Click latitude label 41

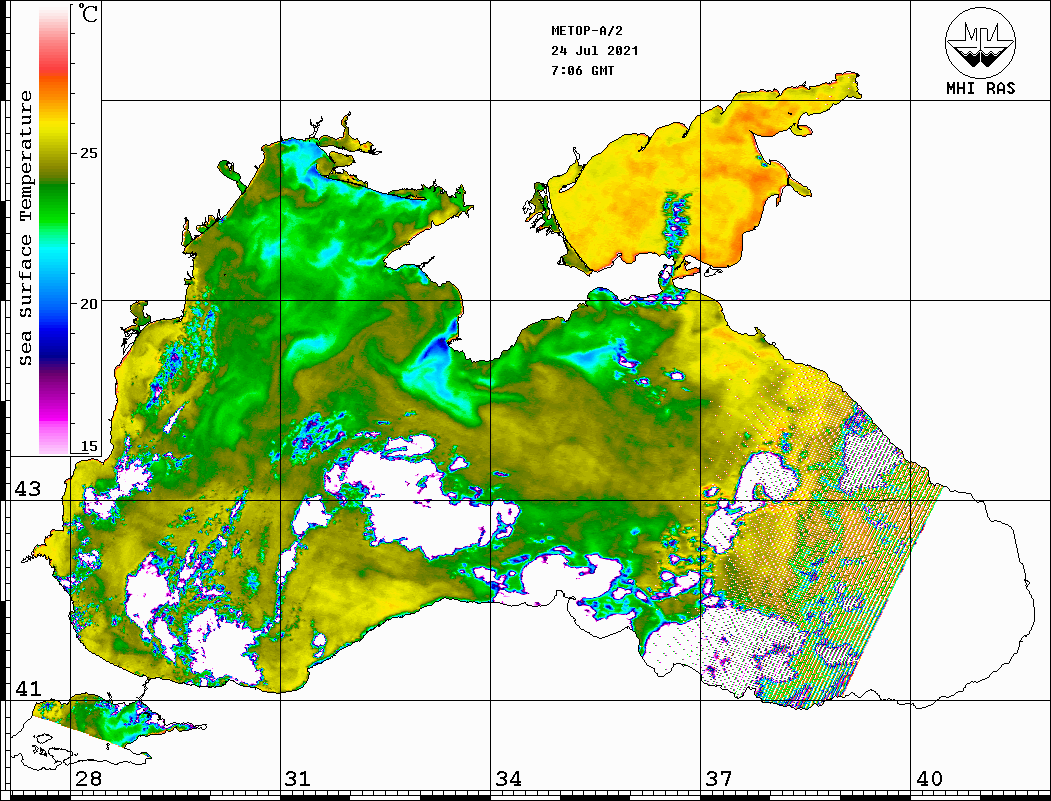27,688
